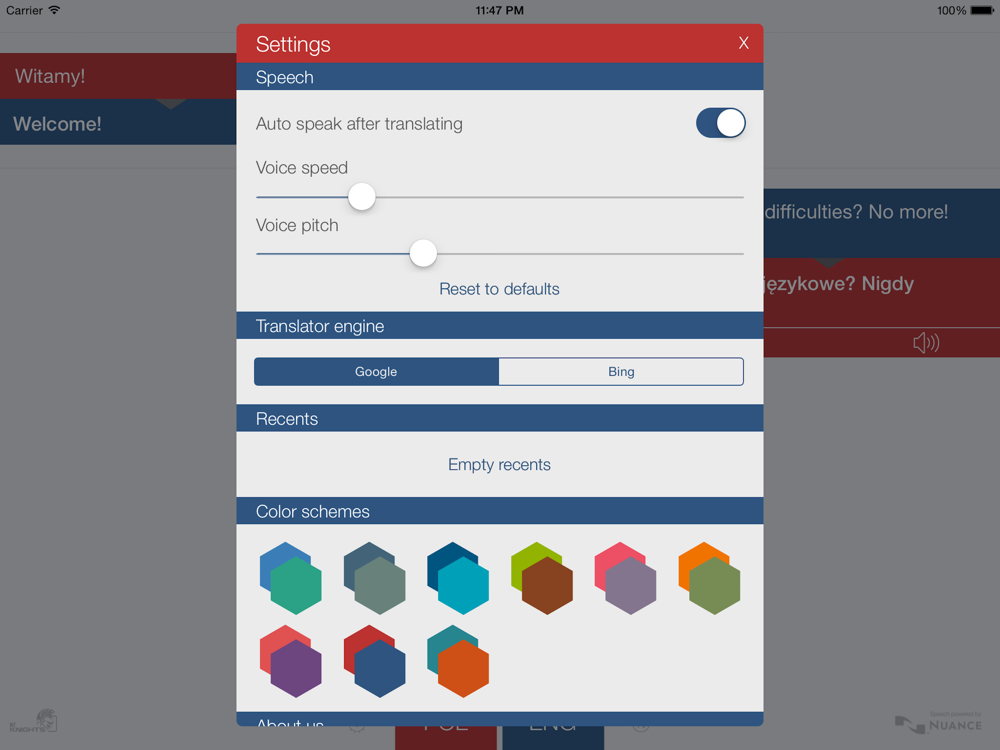Viewport: 1000px width, 750px height.
Task: Tap the językowe? Nigdy translation text
Action: (839, 284)
